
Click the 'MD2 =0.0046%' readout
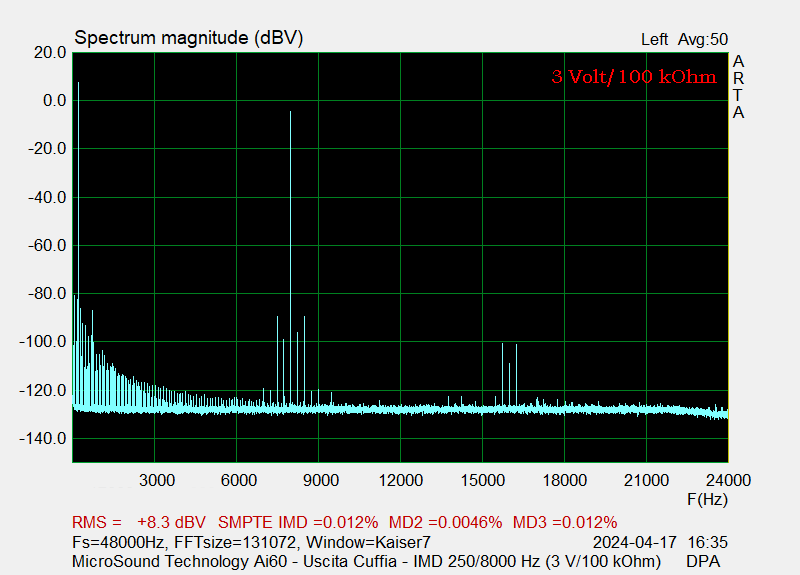[445, 522]
